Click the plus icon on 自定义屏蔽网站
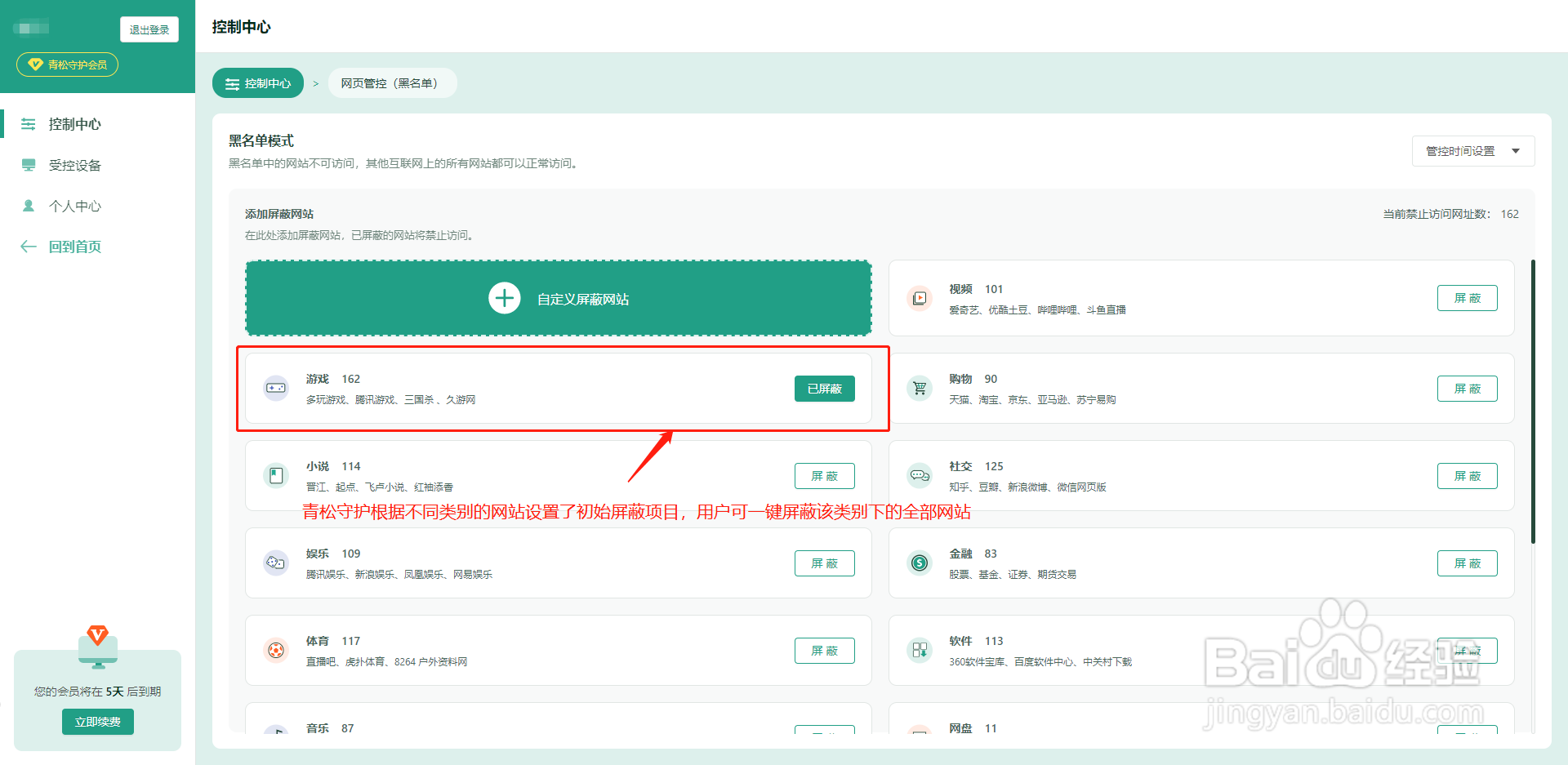 point(505,298)
